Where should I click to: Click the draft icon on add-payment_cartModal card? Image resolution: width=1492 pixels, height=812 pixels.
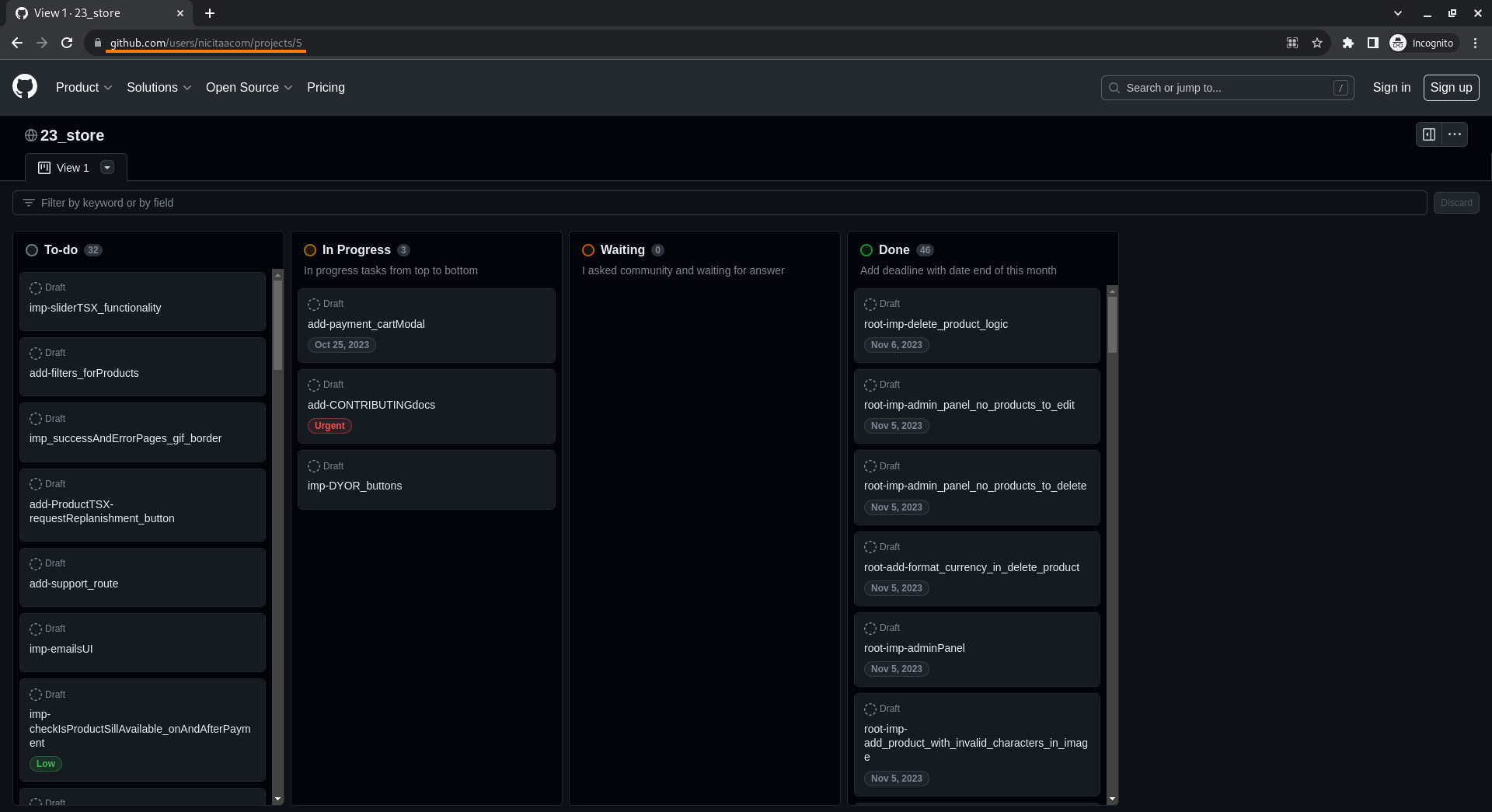314,305
